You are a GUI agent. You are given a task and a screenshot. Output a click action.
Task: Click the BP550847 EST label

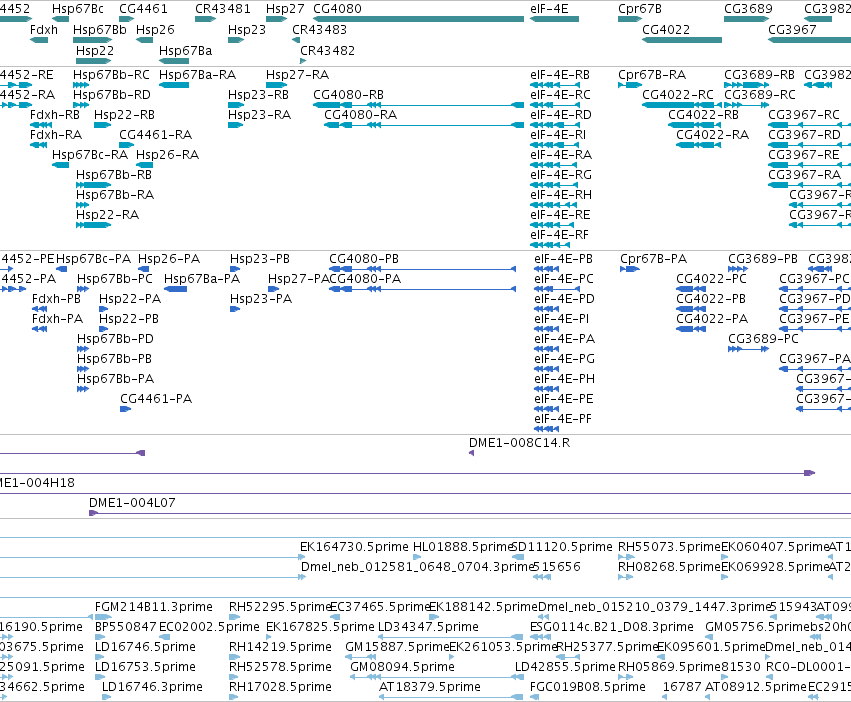point(125,627)
